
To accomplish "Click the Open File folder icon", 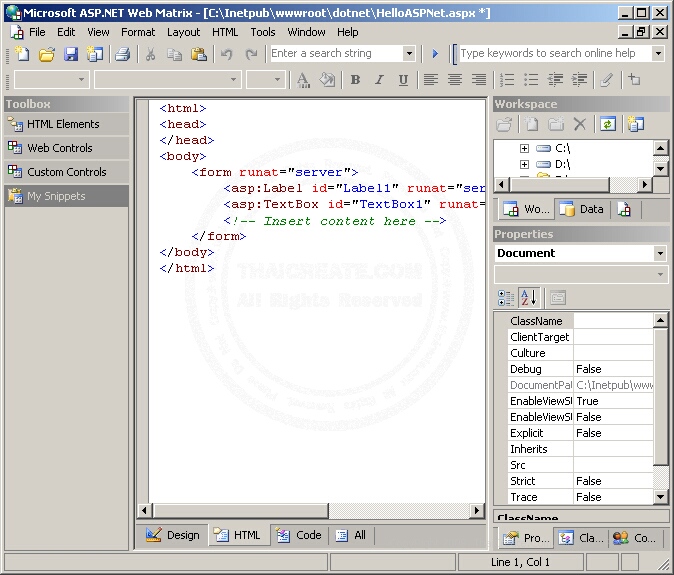I will [46, 54].
